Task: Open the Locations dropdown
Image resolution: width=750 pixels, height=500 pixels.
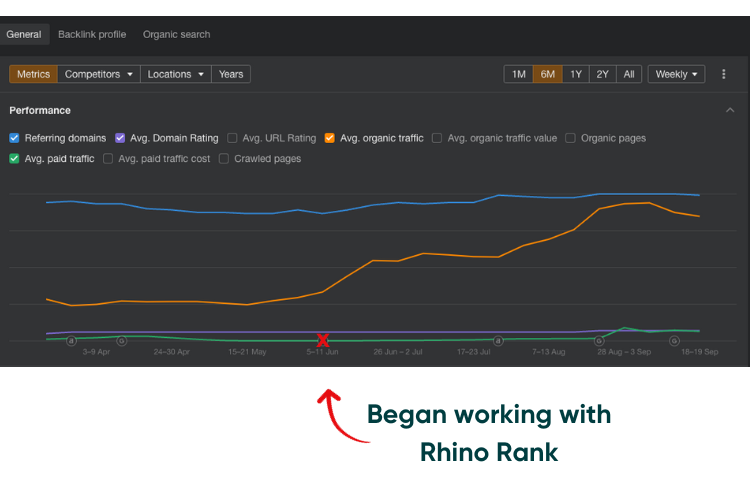Action: pyautogui.click(x=176, y=74)
